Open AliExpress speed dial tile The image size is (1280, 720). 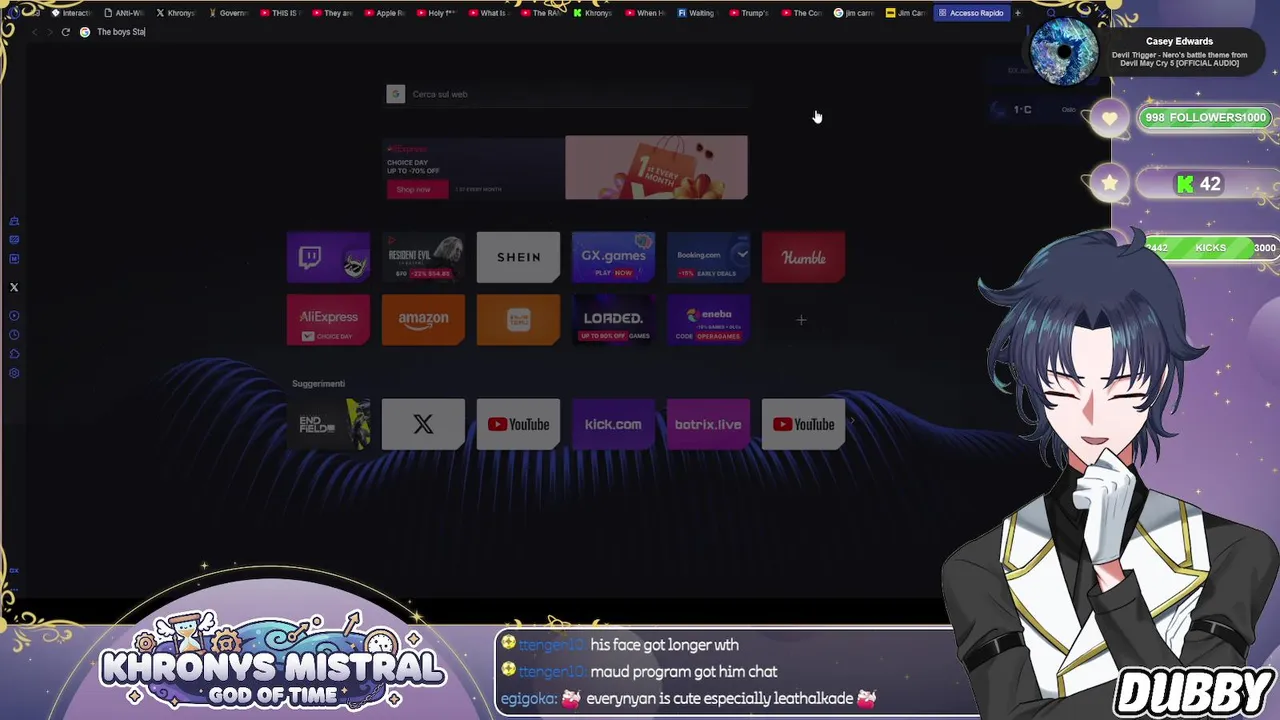328,320
